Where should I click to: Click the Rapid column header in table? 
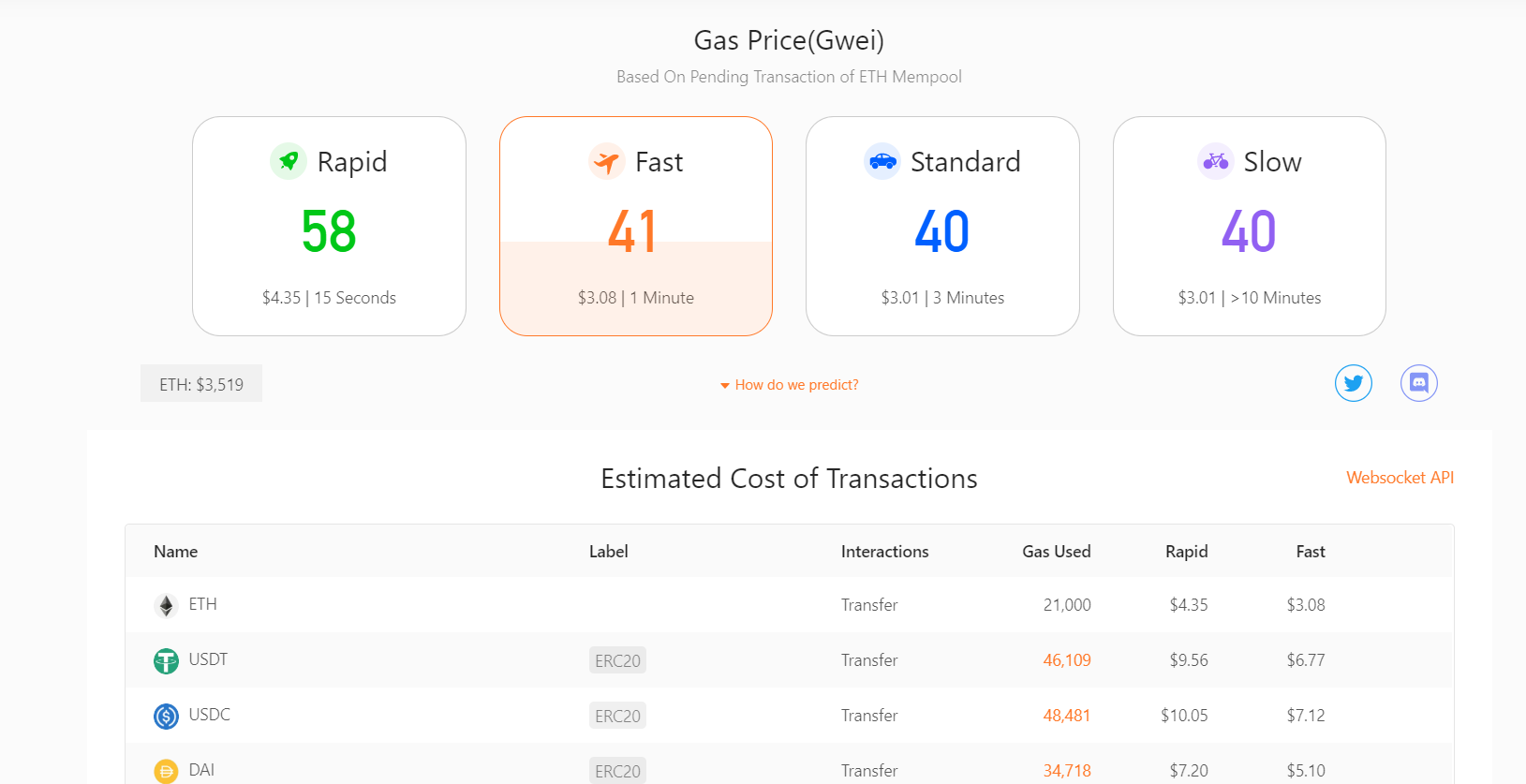[1186, 552]
